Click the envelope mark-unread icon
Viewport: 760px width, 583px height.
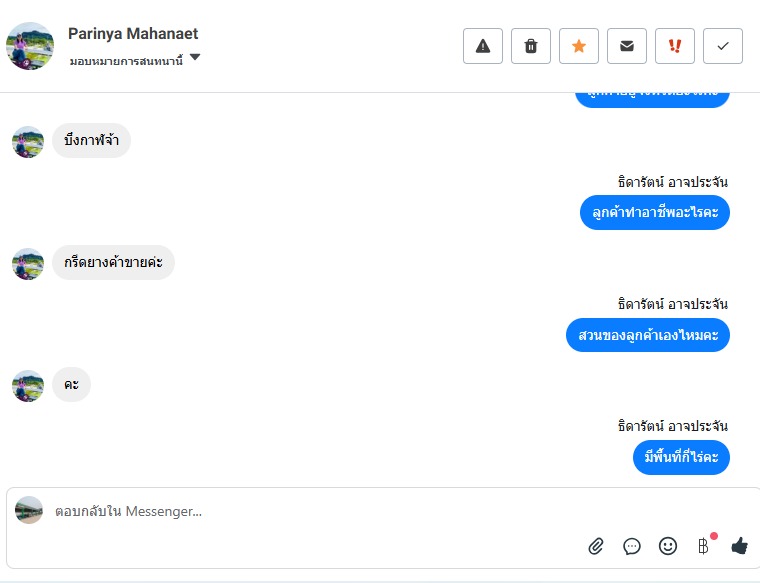tap(627, 46)
